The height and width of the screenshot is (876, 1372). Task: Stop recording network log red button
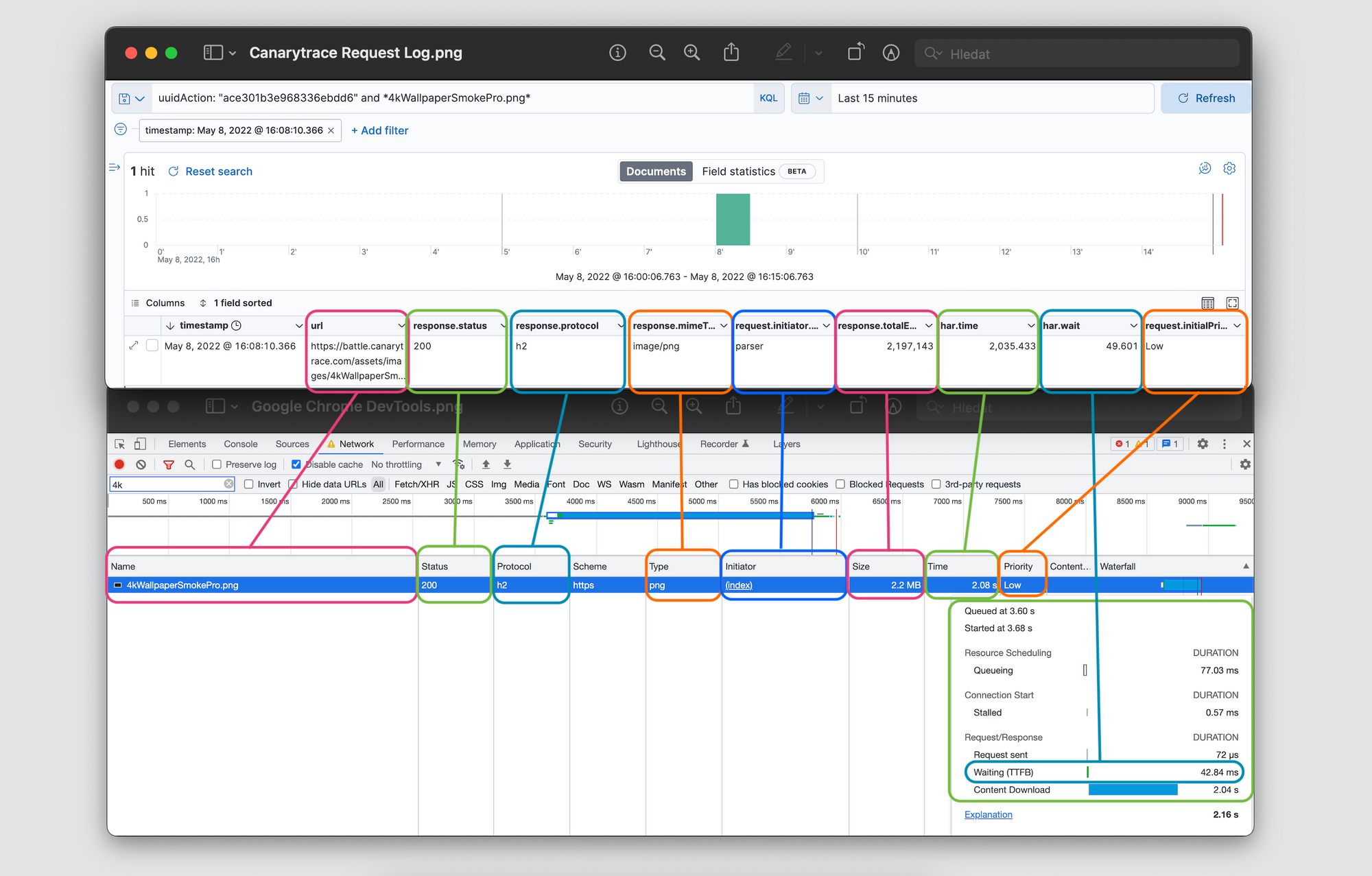pyautogui.click(x=119, y=464)
